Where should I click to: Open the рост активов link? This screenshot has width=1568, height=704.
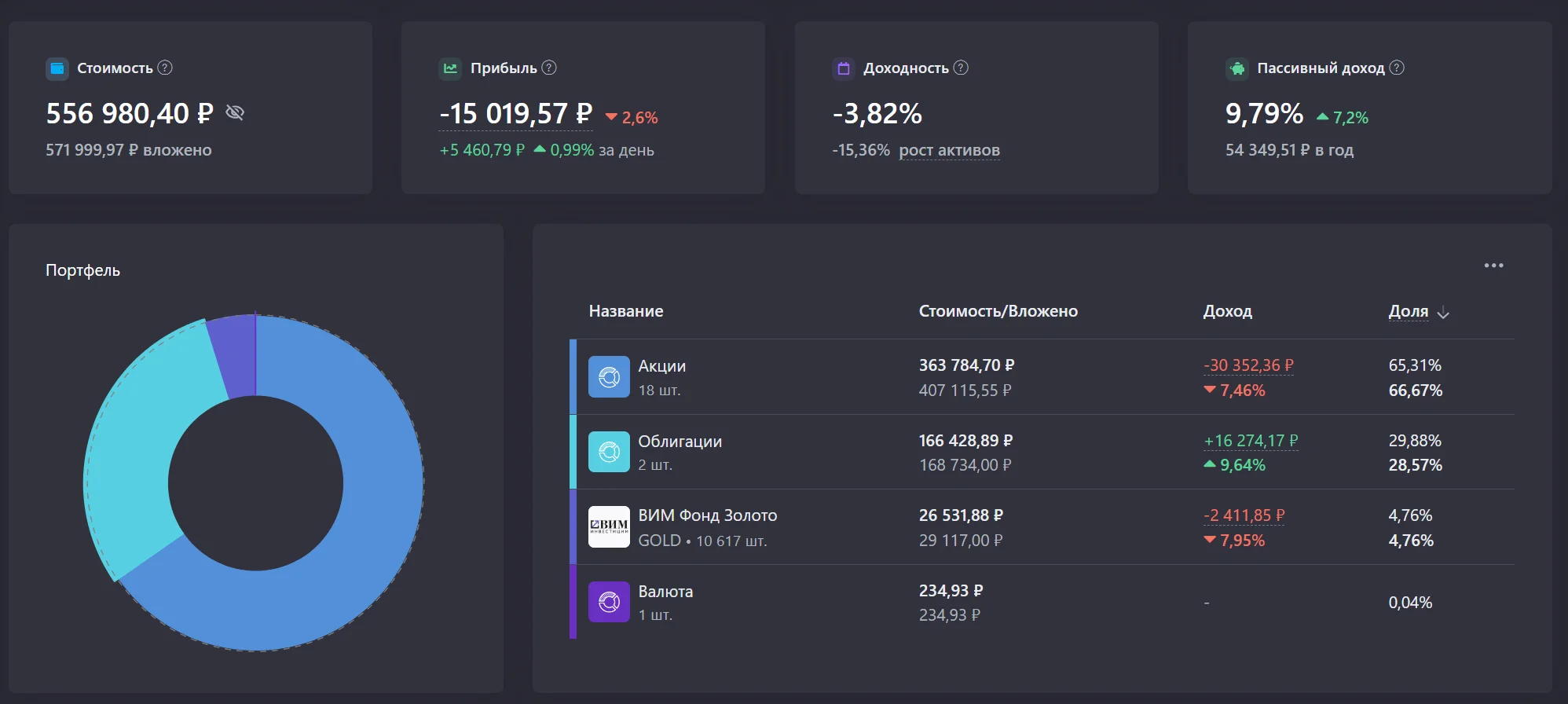(949, 150)
